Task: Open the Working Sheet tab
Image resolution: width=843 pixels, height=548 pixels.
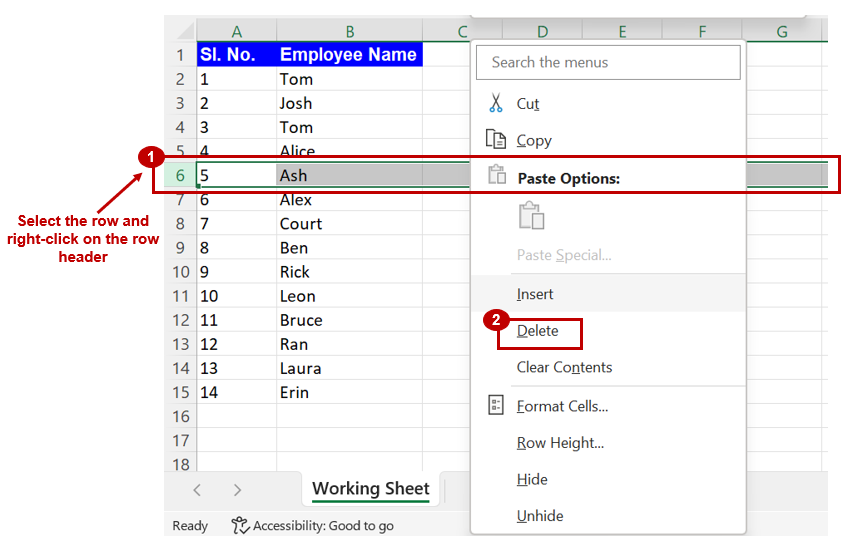Action: [x=370, y=488]
